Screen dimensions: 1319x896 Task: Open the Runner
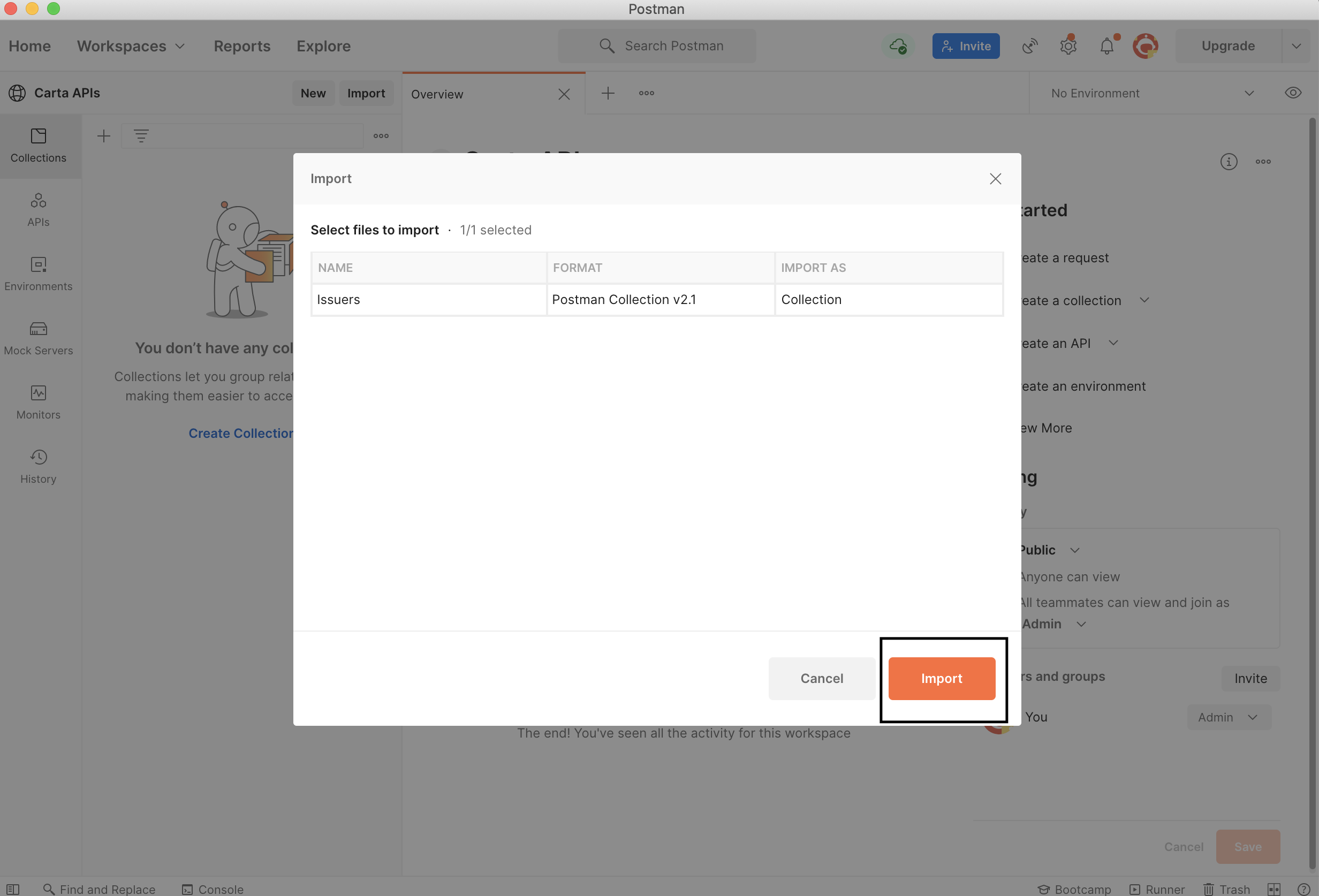pyautogui.click(x=1157, y=889)
